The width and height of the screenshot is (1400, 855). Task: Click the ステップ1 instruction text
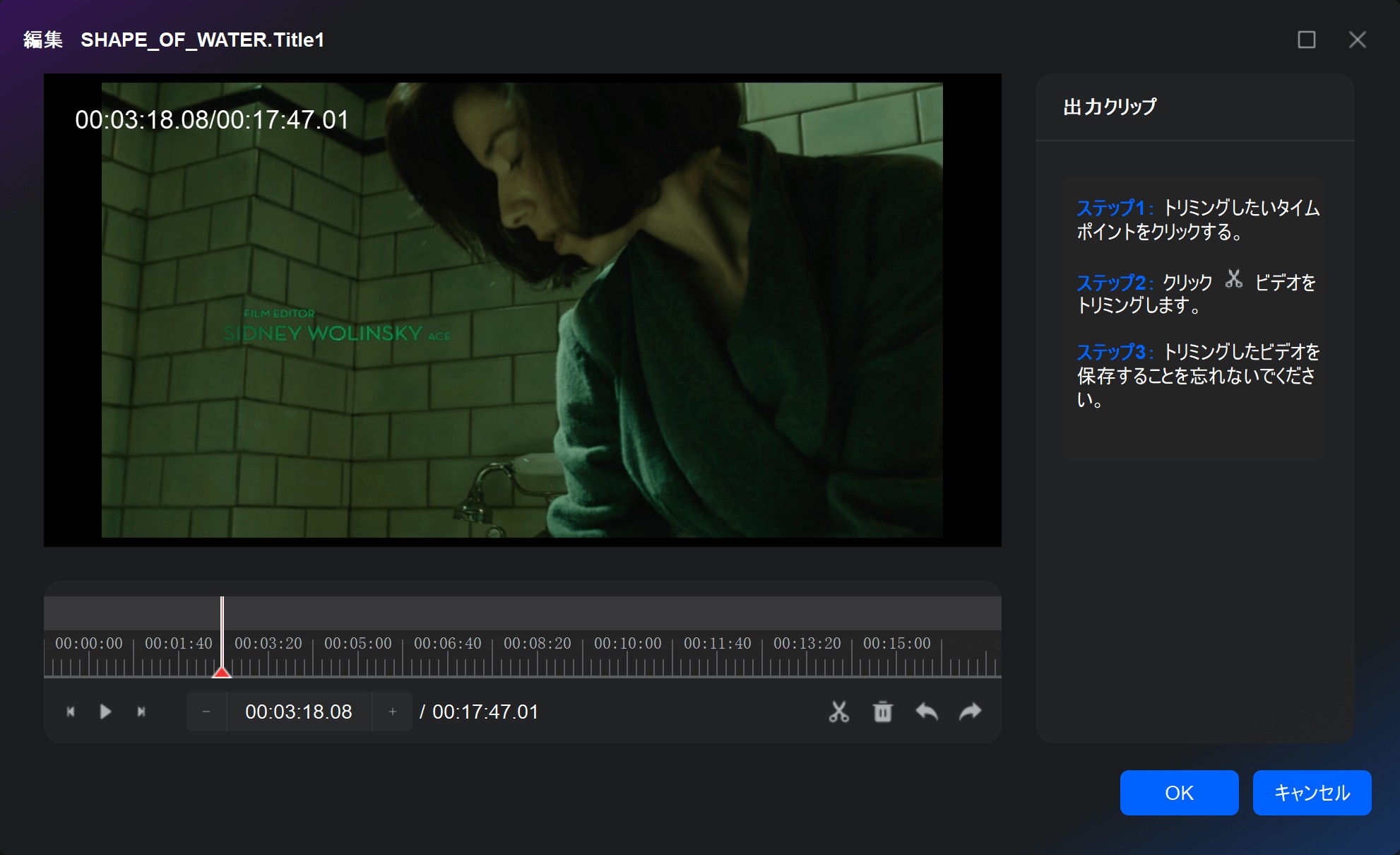pyautogui.click(x=1198, y=220)
